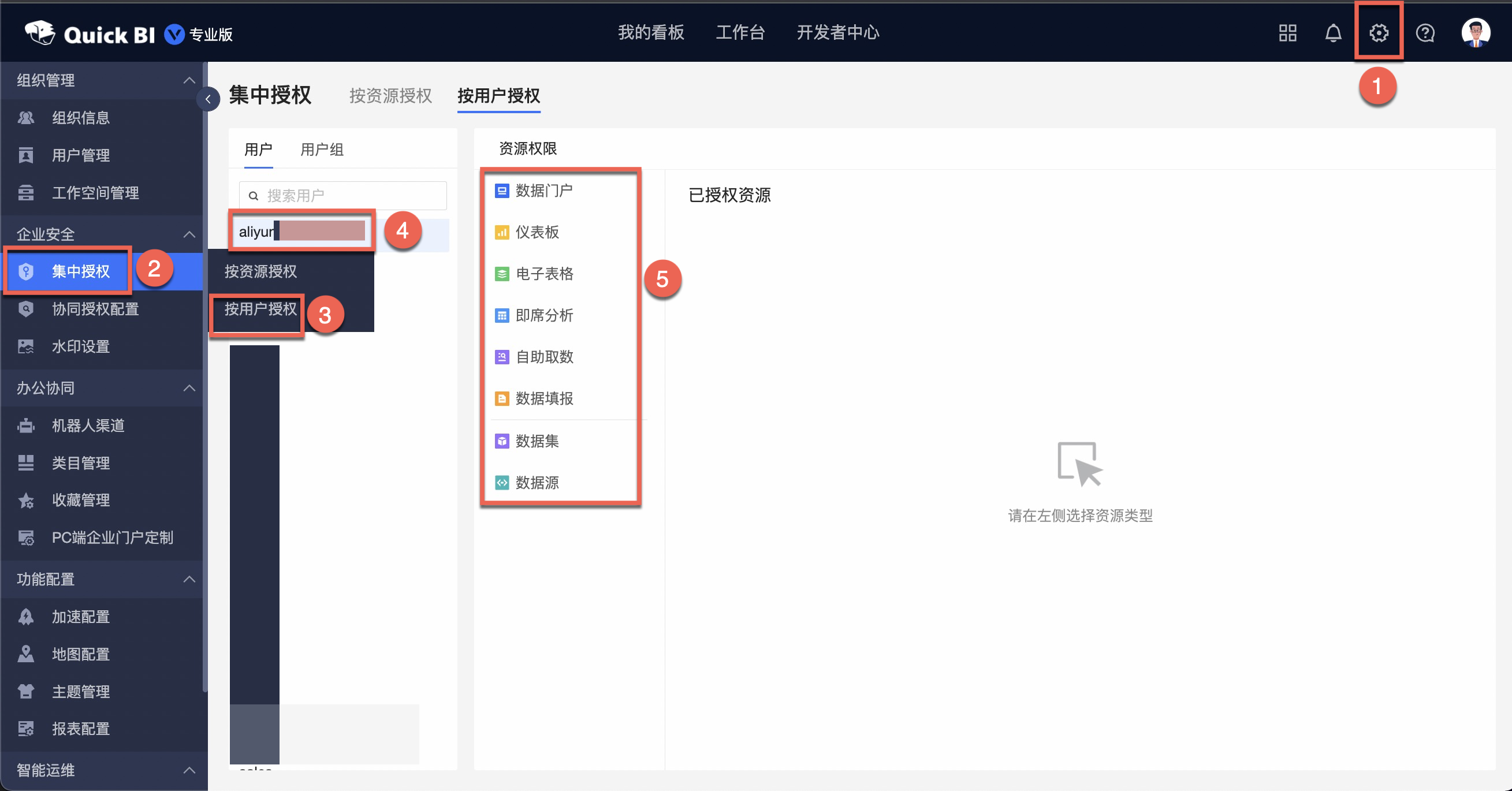Open 开发者中心 in the top navigation
Screen dimensions: 1512x791
click(837, 33)
